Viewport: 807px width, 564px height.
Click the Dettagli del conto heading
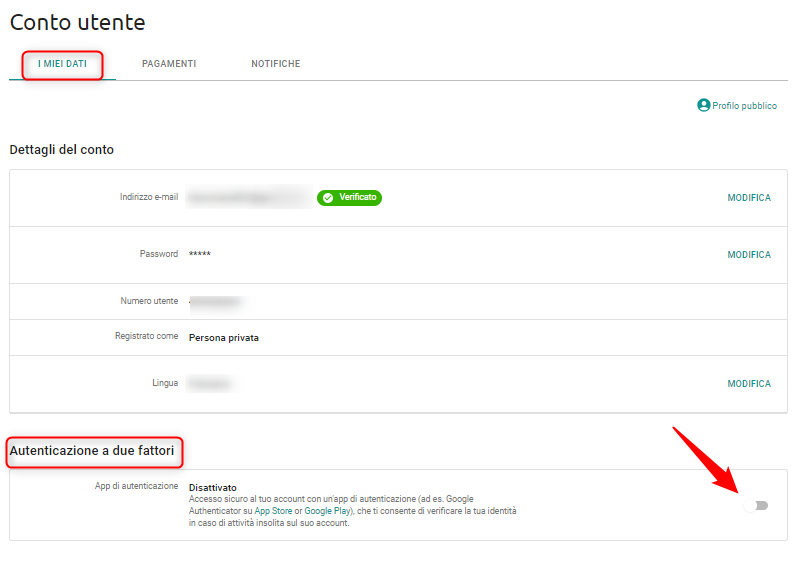(x=62, y=150)
